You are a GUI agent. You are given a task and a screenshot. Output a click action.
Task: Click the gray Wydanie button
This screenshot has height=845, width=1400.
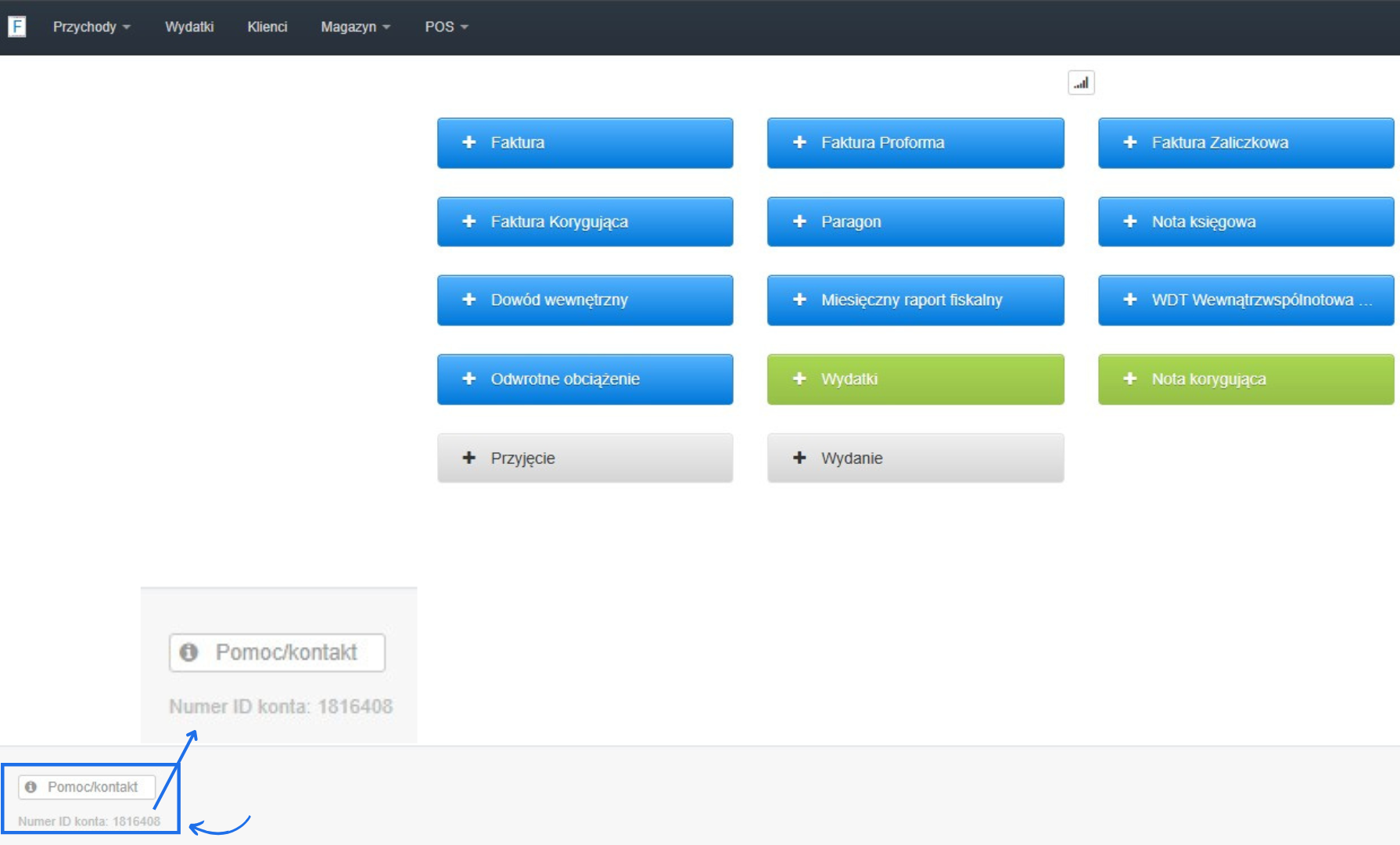pyautogui.click(x=915, y=458)
